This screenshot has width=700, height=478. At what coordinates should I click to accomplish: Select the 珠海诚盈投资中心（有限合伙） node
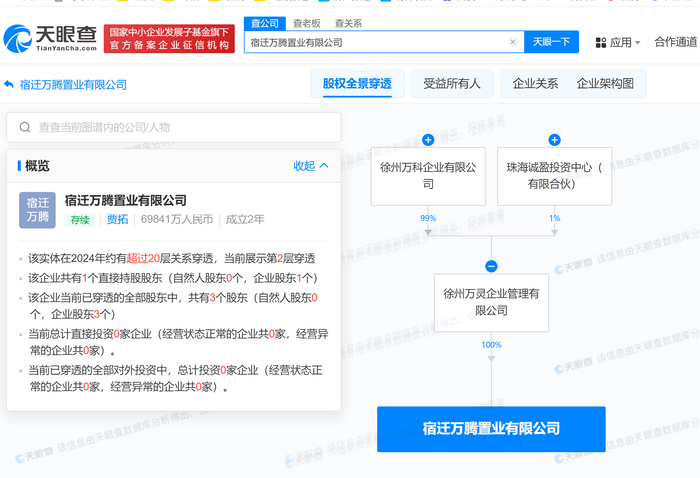click(x=554, y=176)
